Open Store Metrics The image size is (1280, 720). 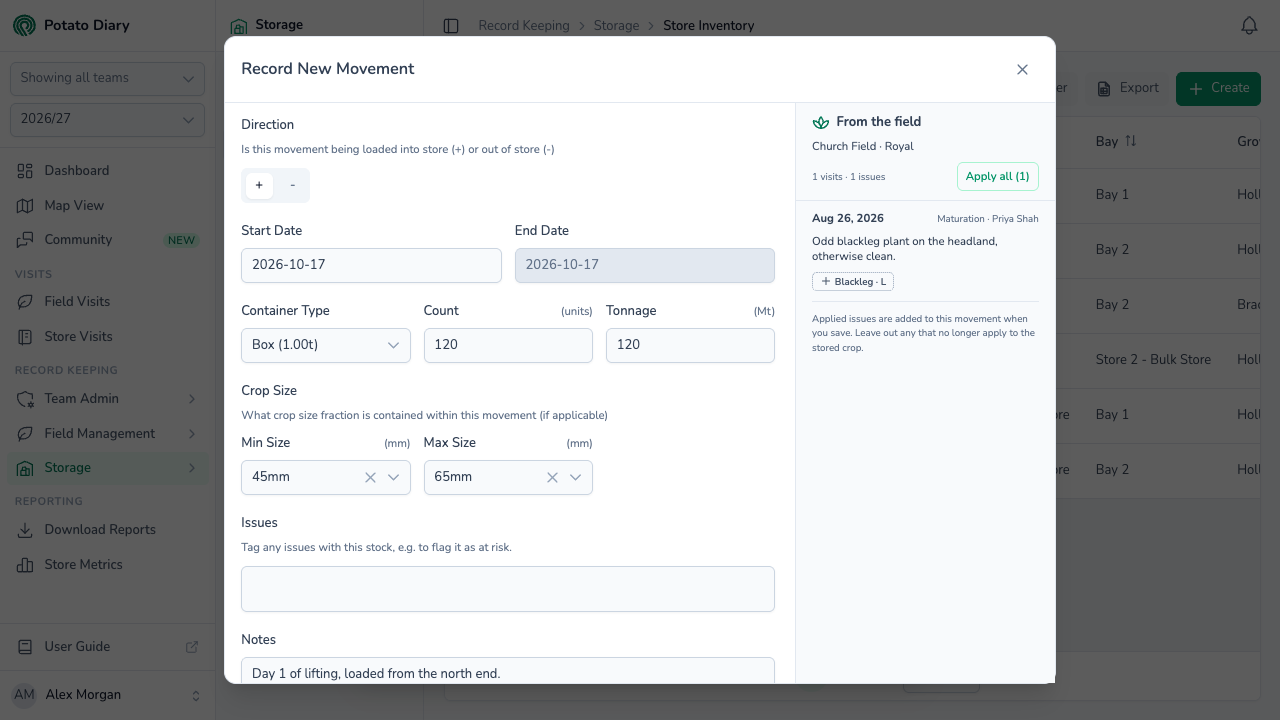[107, 565]
